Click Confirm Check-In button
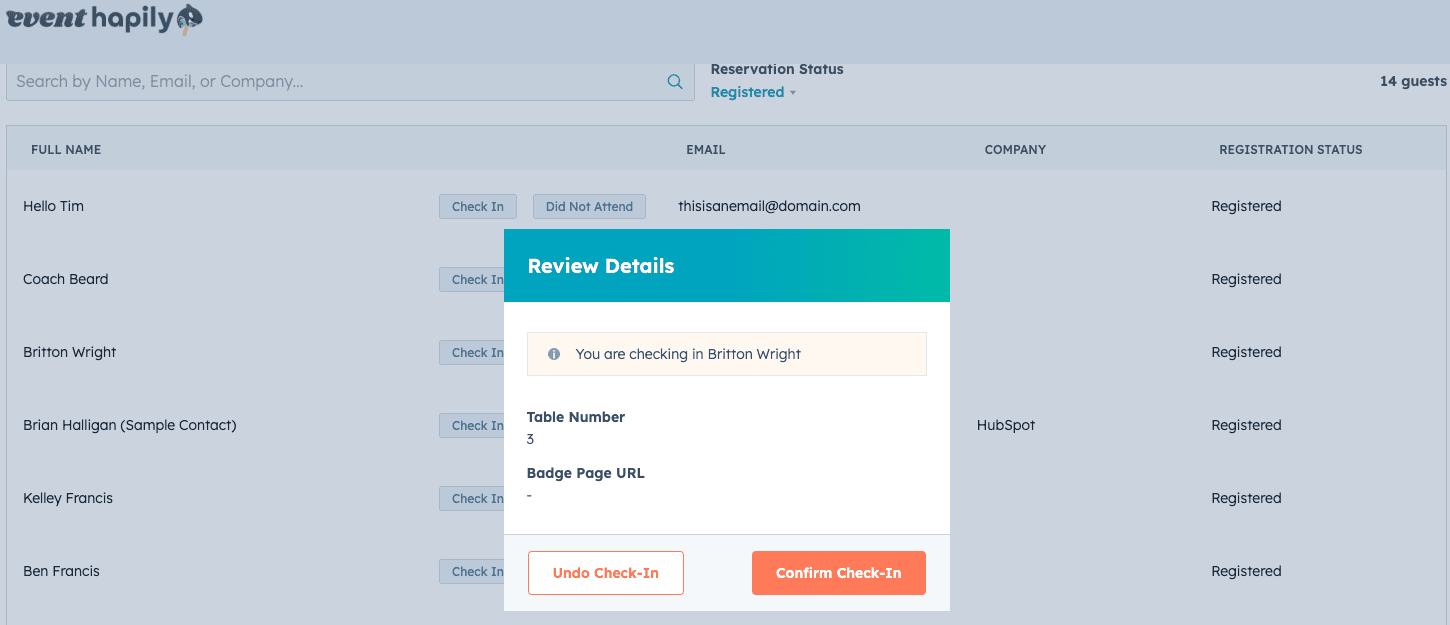 (x=838, y=573)
